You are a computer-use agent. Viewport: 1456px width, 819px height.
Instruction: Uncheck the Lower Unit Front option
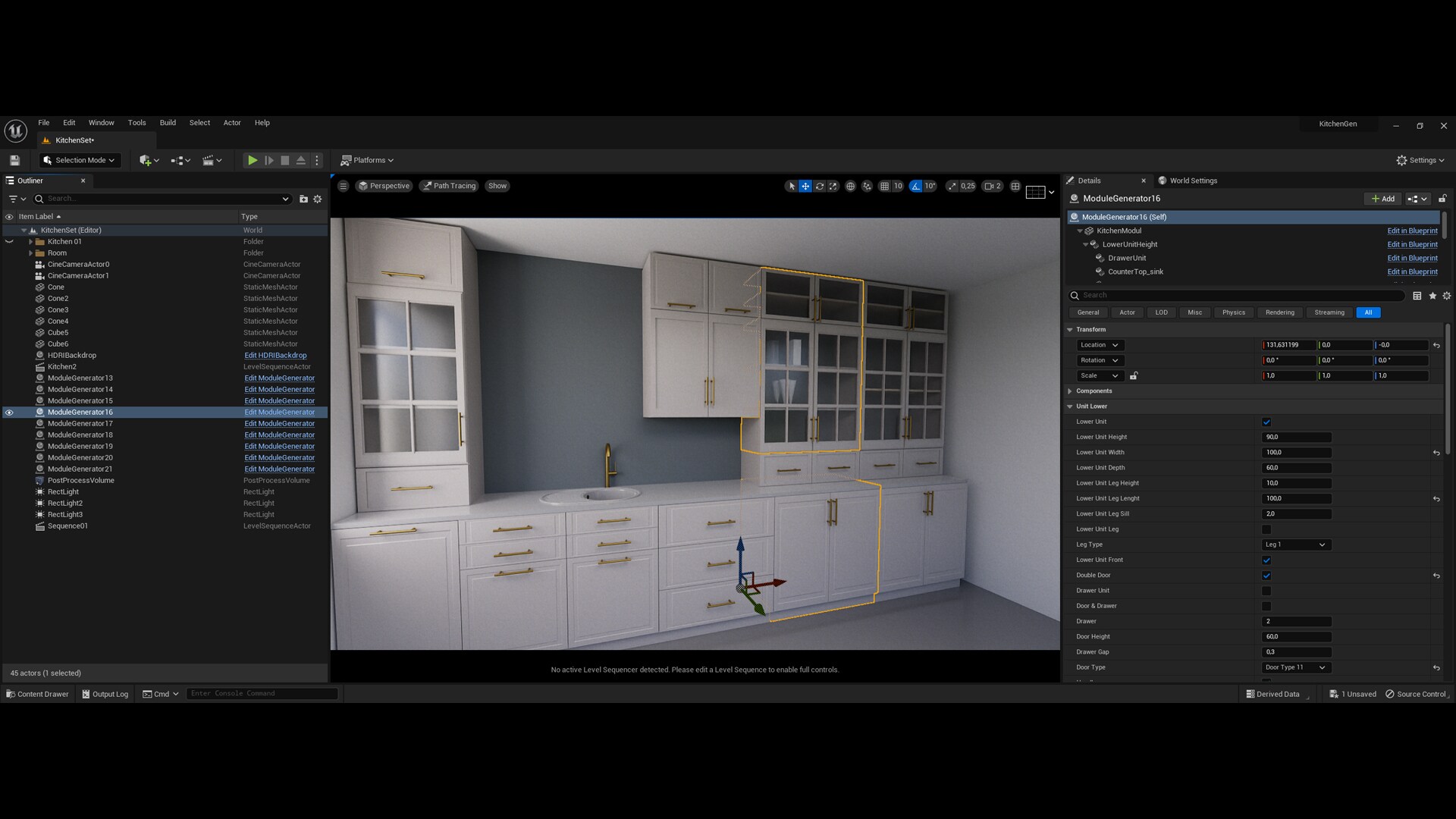tap(1266, 560)
